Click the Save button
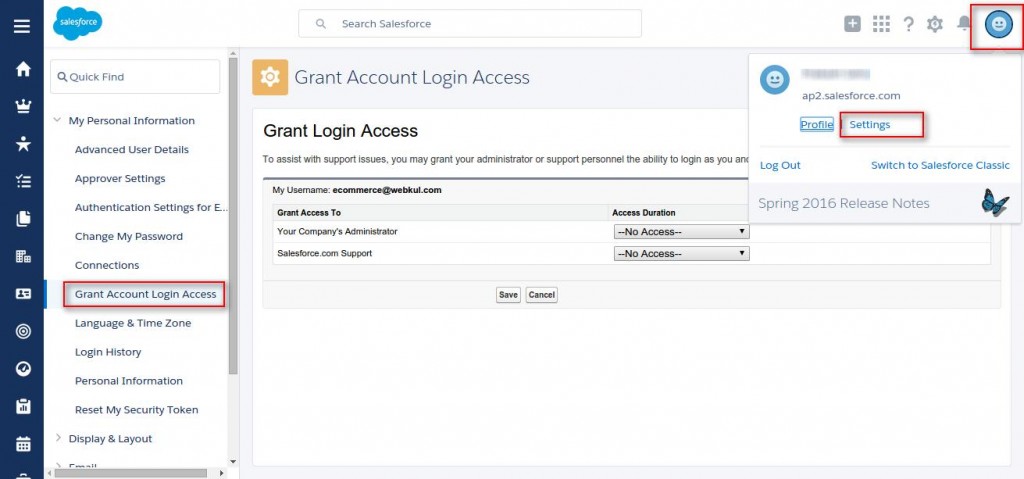Image resolution: width=1024 pixels, height=479 pixels. pos(508,295)
